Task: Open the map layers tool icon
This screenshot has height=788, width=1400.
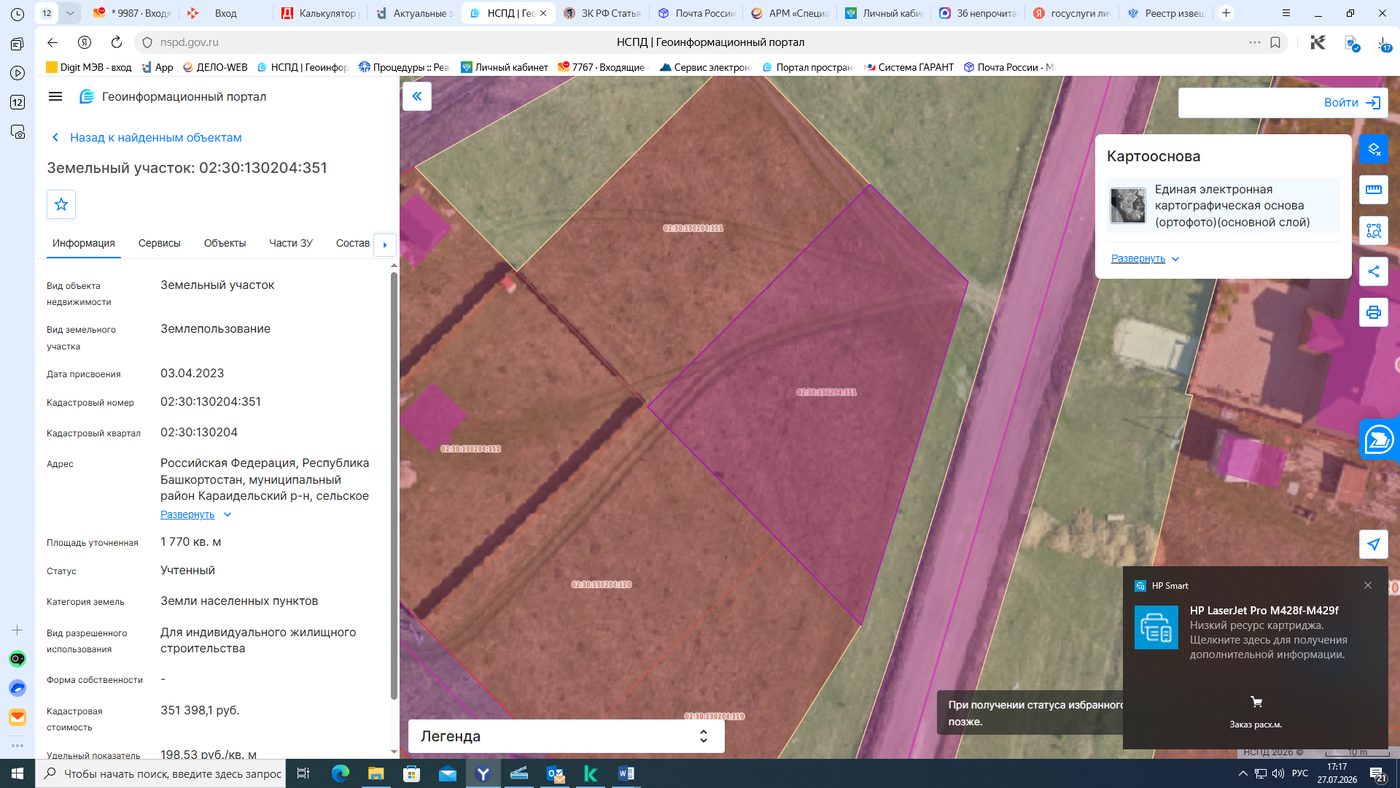Action: 1374,149
